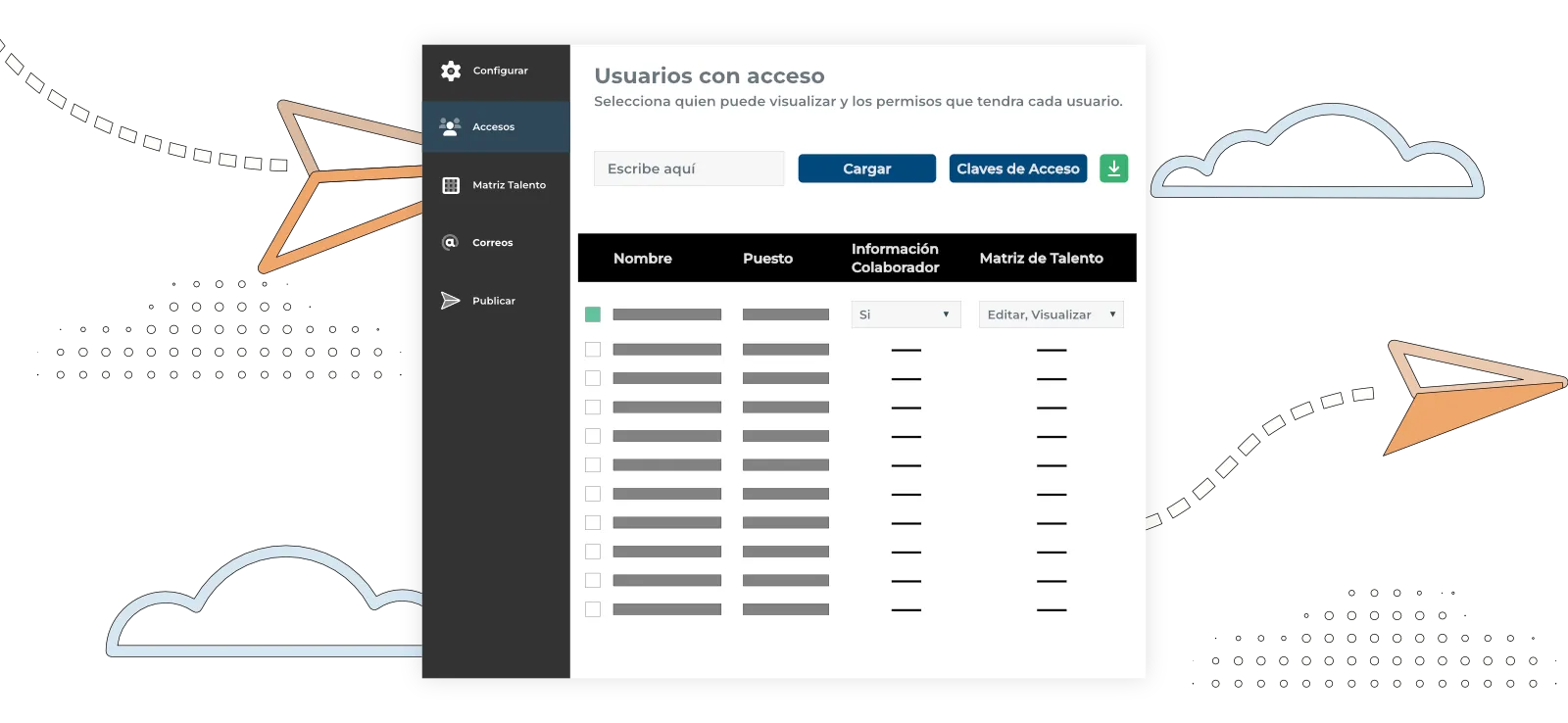Tick the last row checkbox in the table
The height and width of the screenshot is (723, 1568).
[593, 609]
